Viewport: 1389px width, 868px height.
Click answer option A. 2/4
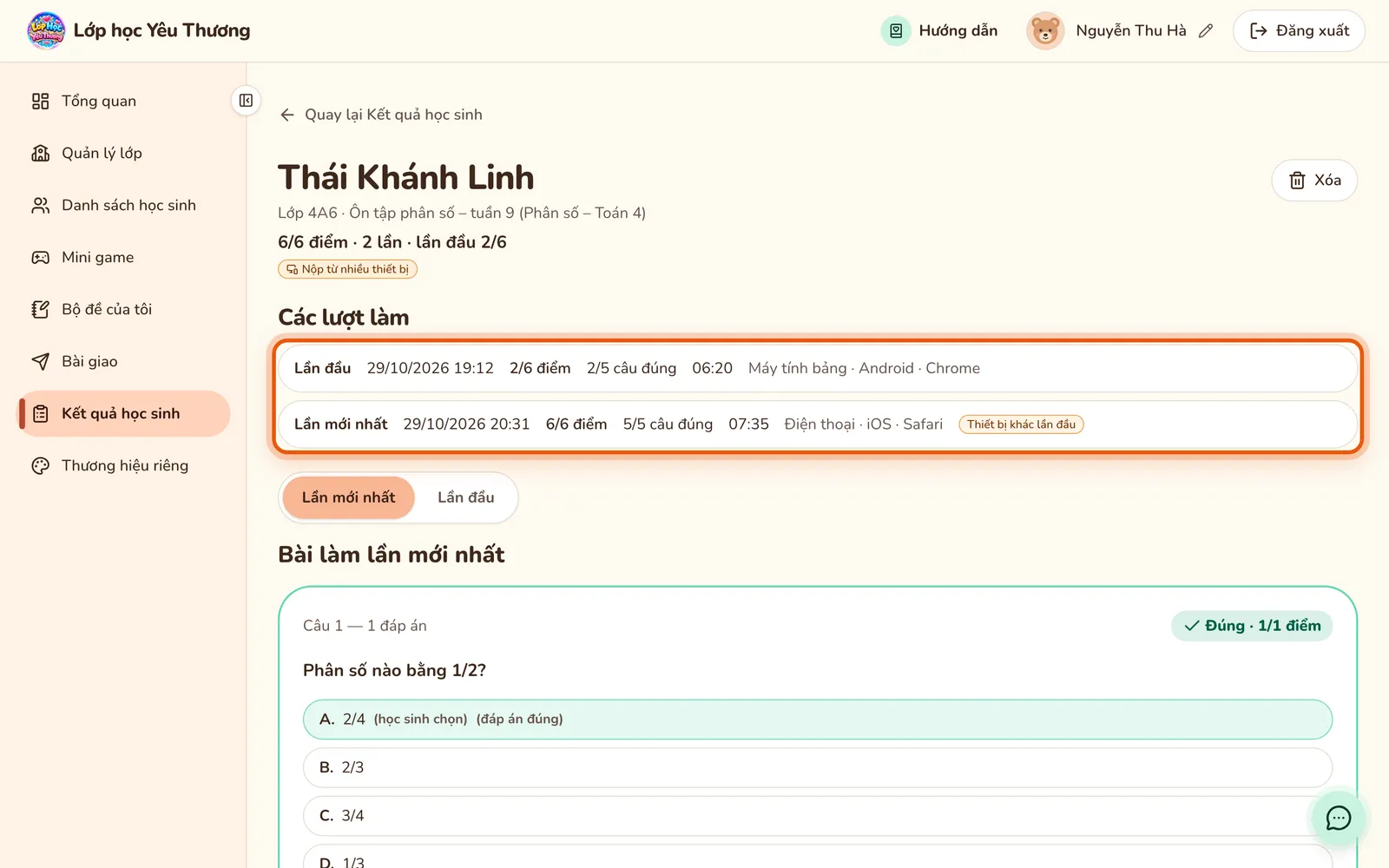point(818,720)
